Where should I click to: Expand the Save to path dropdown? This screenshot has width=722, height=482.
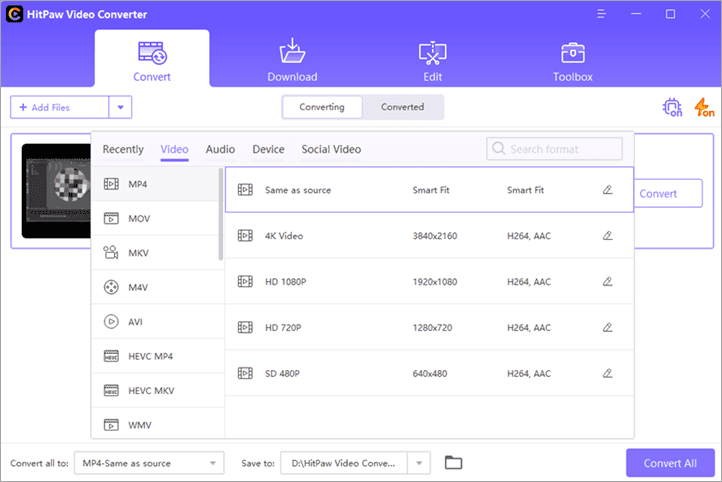tap(421, 463)
